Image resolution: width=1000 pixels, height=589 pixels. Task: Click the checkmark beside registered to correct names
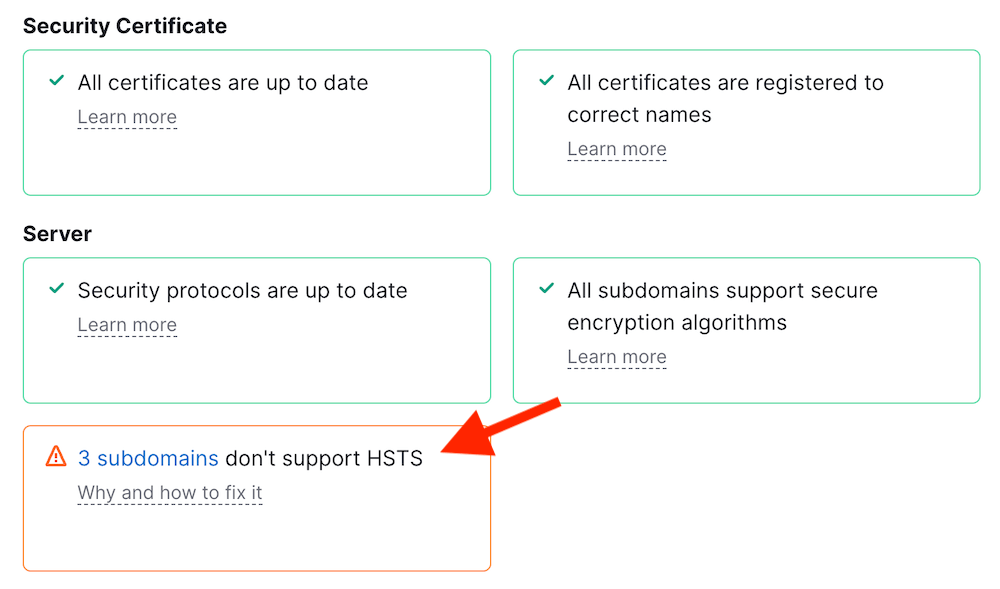[x=547, y=81]
